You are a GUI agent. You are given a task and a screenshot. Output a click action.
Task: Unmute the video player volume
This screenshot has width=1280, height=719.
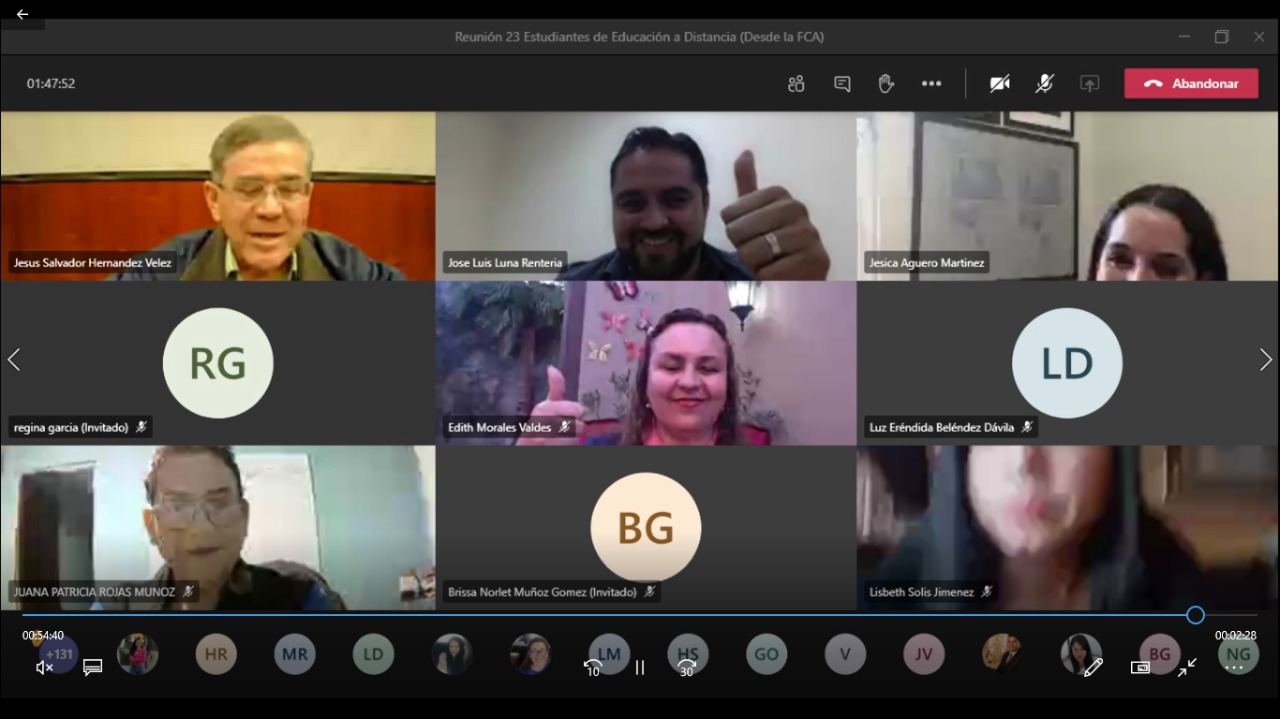click(x=44, y=667)
